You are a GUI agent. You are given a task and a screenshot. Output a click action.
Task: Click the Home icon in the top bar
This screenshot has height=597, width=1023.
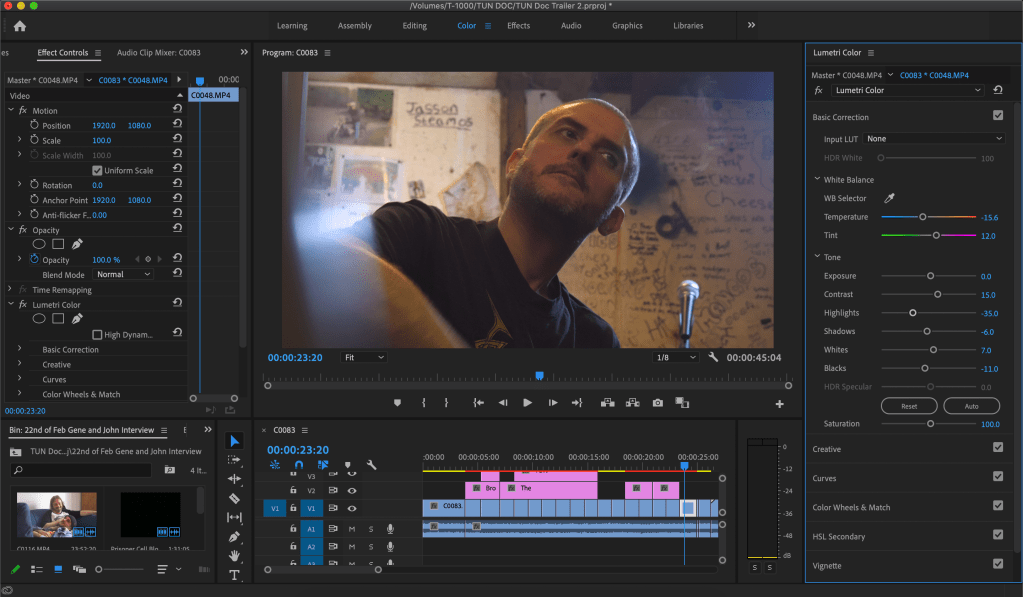20,26
